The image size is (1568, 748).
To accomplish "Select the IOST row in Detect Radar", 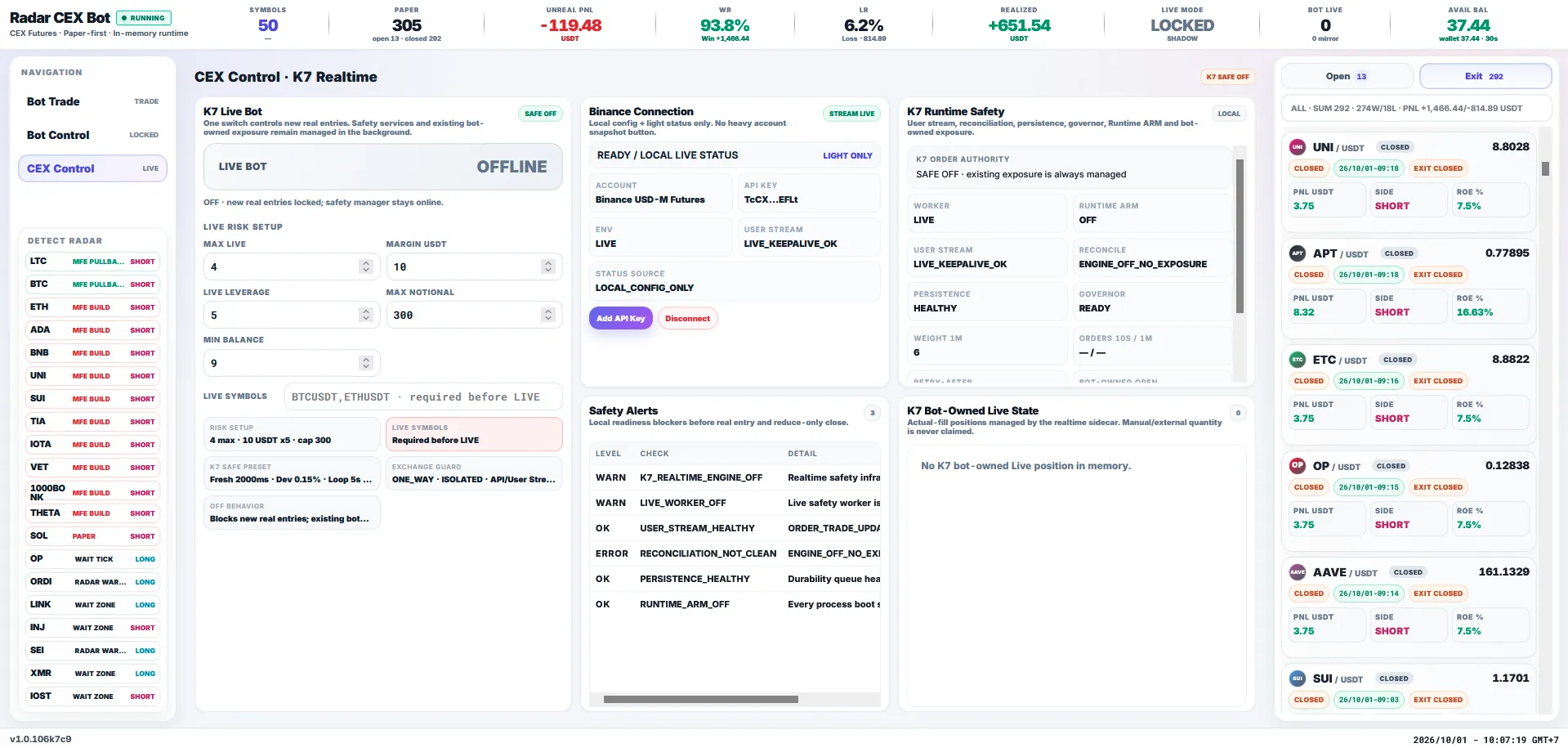I will pos(92,696).
